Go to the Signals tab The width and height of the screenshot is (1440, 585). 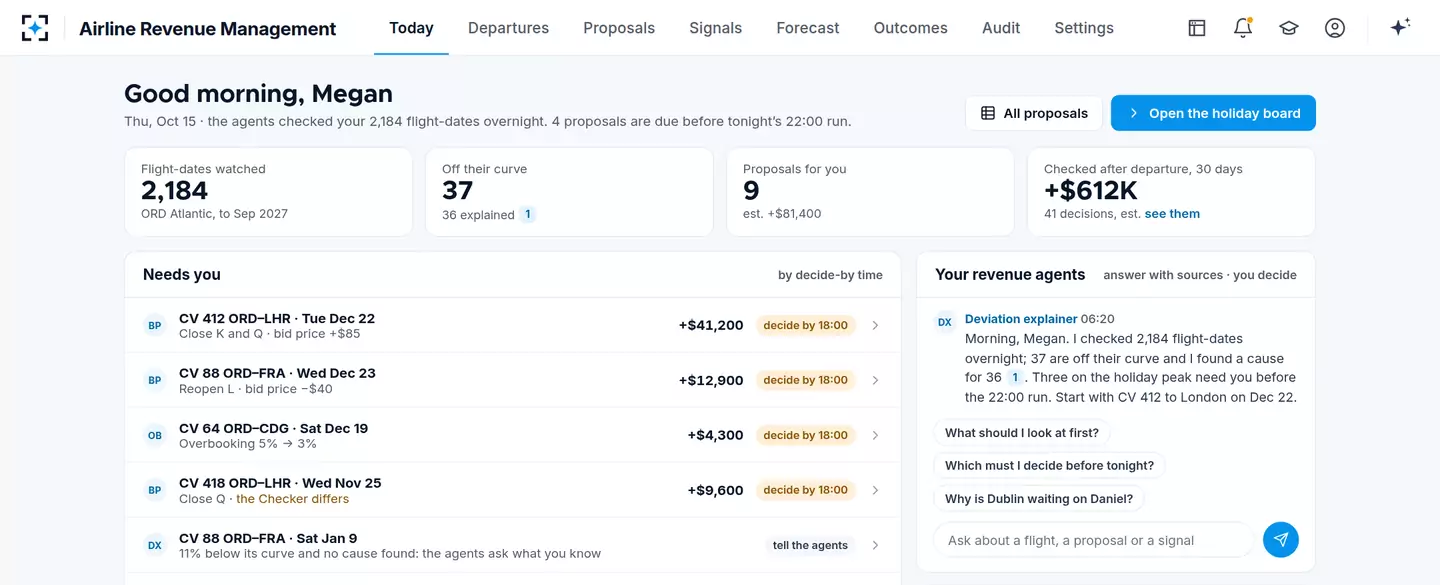coord(716,28)
